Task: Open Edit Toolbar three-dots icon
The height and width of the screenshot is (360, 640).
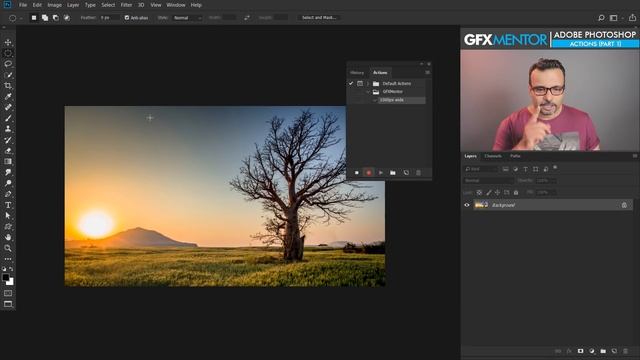Action: coord(8,259)
